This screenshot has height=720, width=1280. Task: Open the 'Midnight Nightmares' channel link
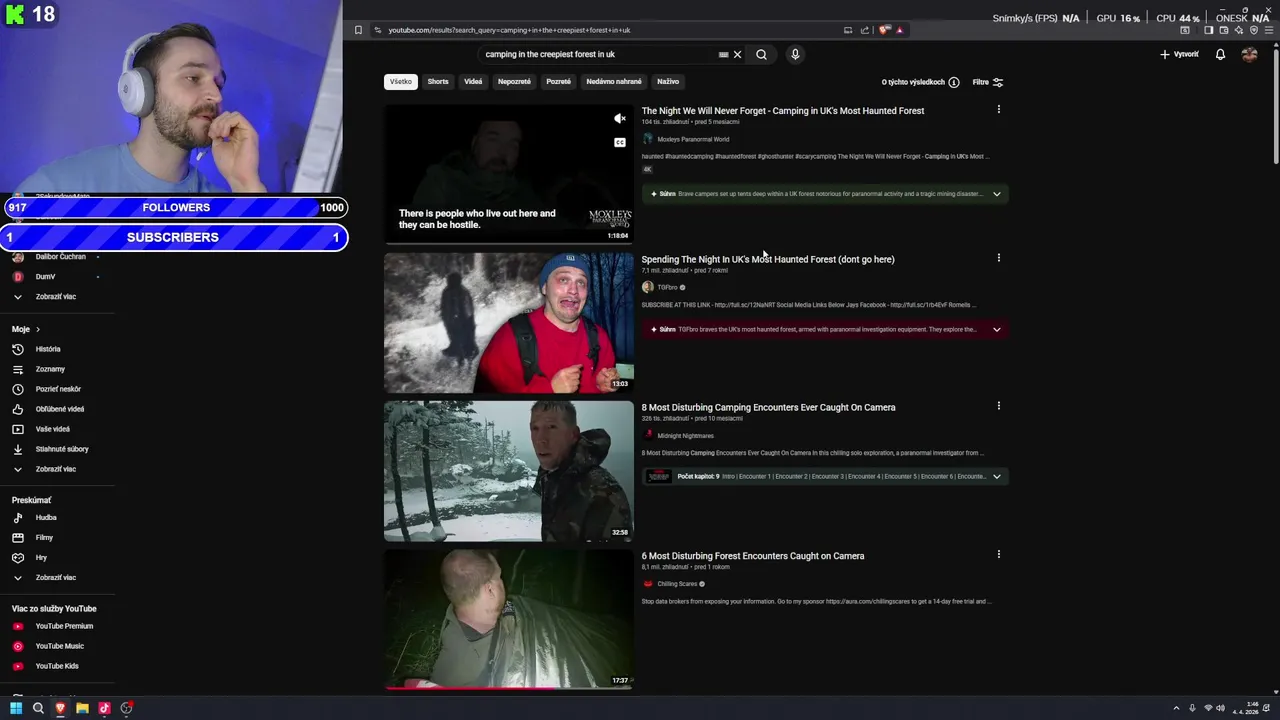tap(685, 436)
